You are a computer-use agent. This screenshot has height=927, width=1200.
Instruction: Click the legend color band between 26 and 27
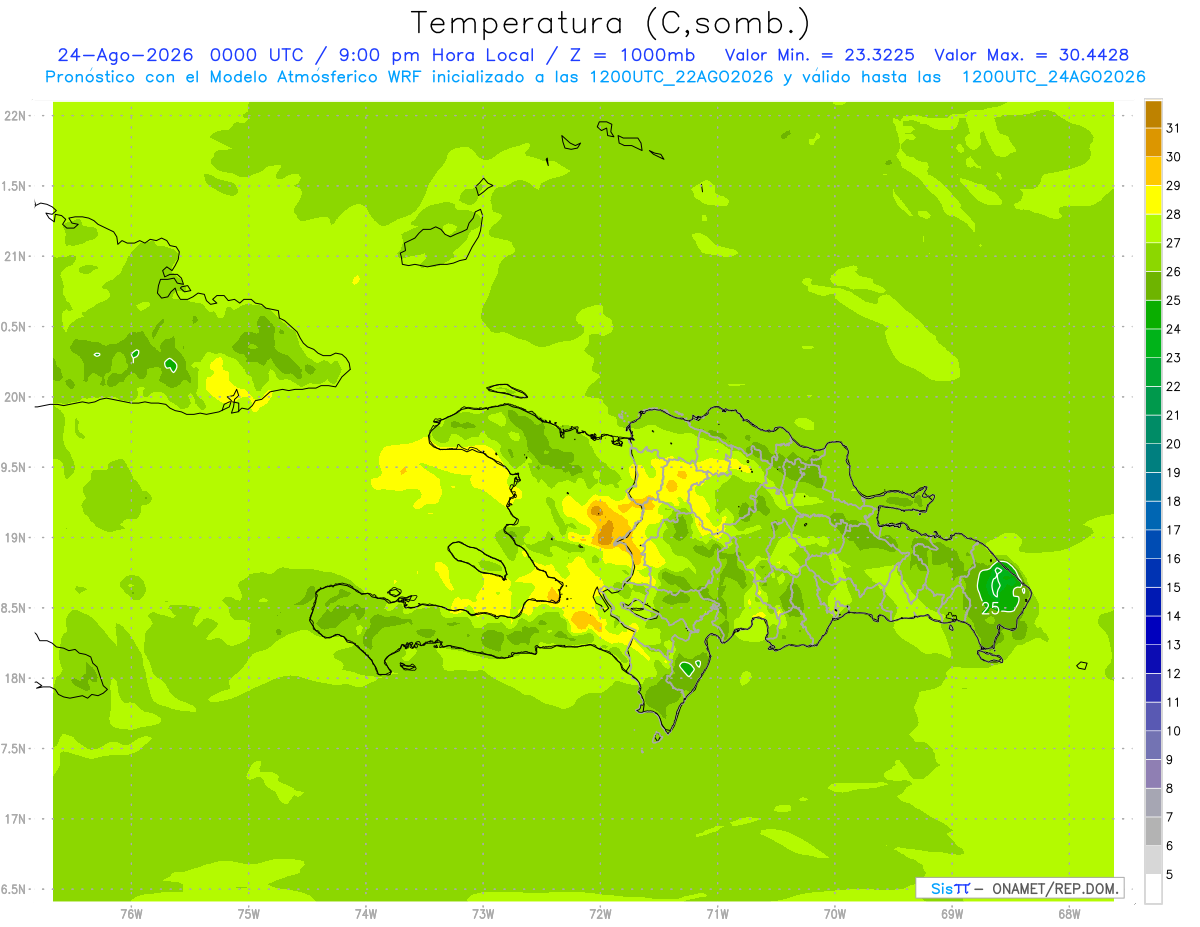click(1153, 258)
